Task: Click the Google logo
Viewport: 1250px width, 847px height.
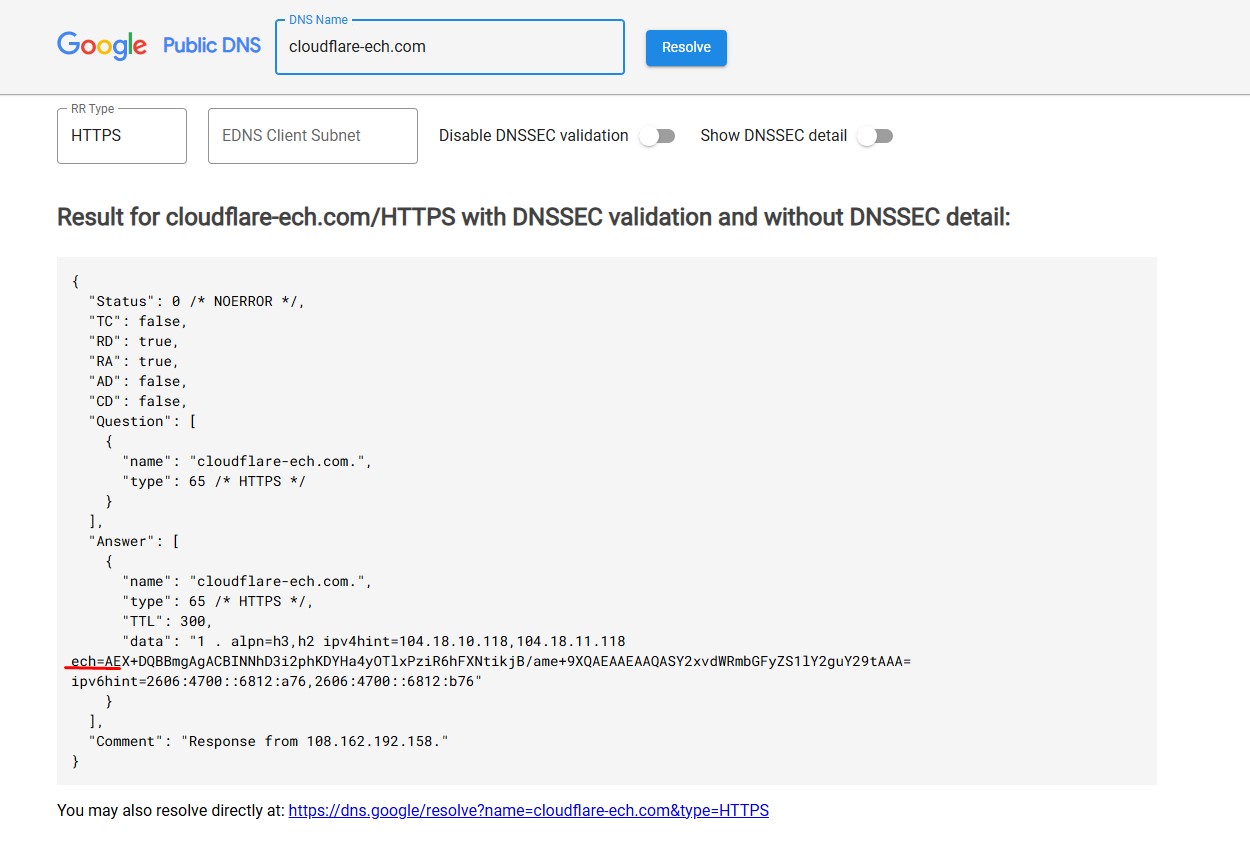Action: pyautogui.click(x=102, y=46)
